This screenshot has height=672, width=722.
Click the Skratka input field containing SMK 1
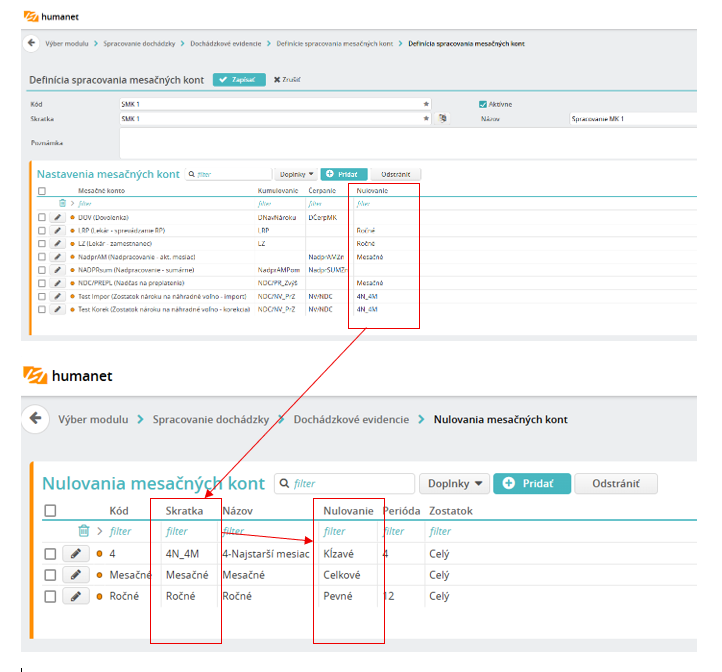point(275,118)
